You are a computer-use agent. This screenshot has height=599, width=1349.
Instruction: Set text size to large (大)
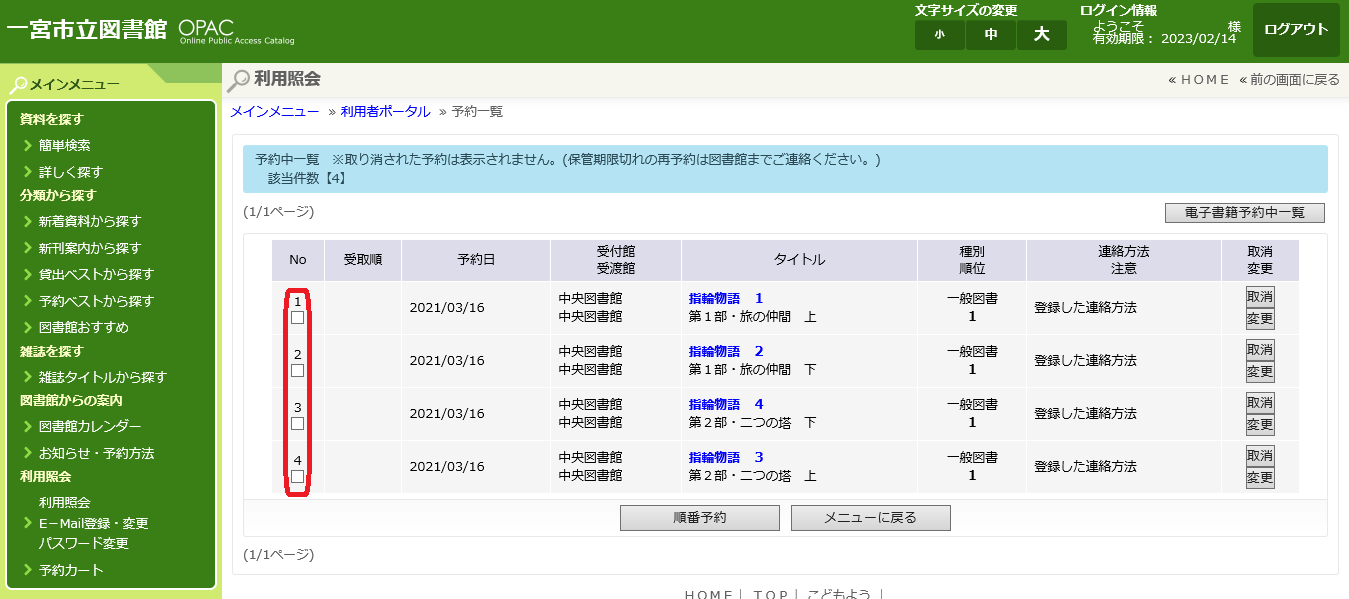coord(1042,35)
